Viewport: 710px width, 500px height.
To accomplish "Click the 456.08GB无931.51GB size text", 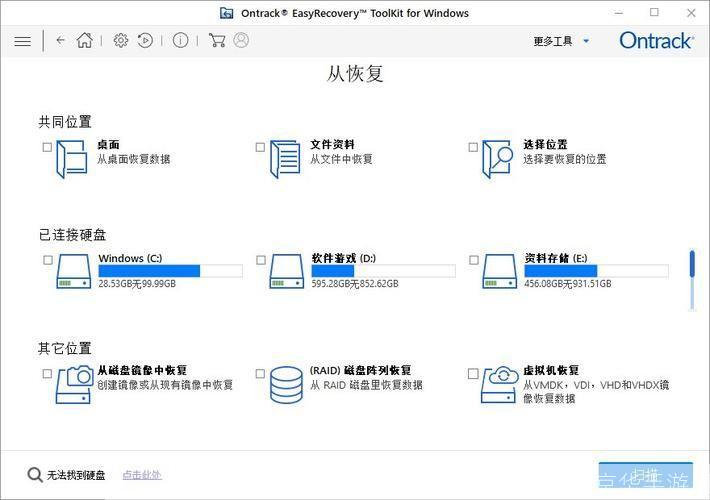I will (568, 284).
